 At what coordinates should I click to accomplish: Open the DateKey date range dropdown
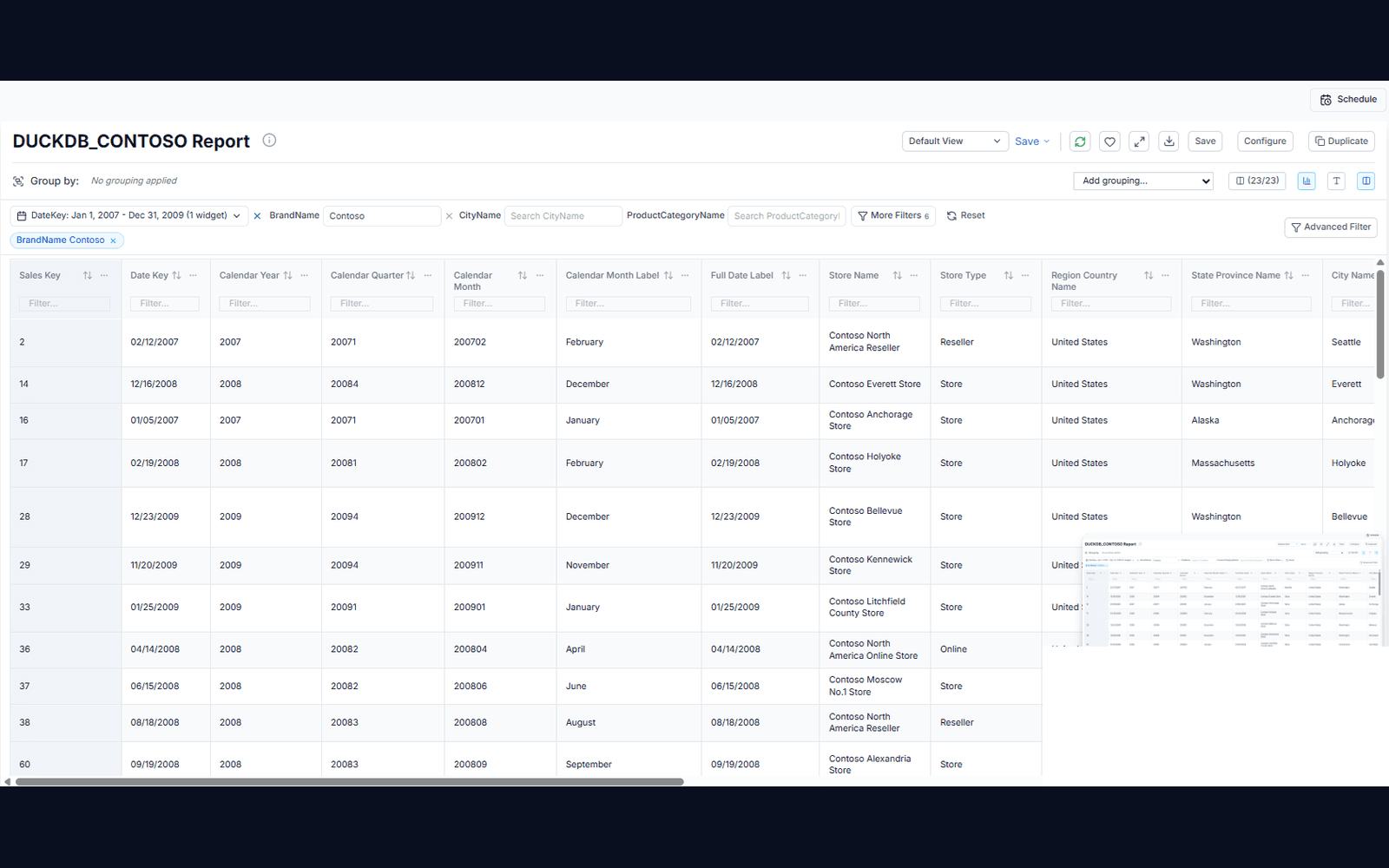point(129,216)
